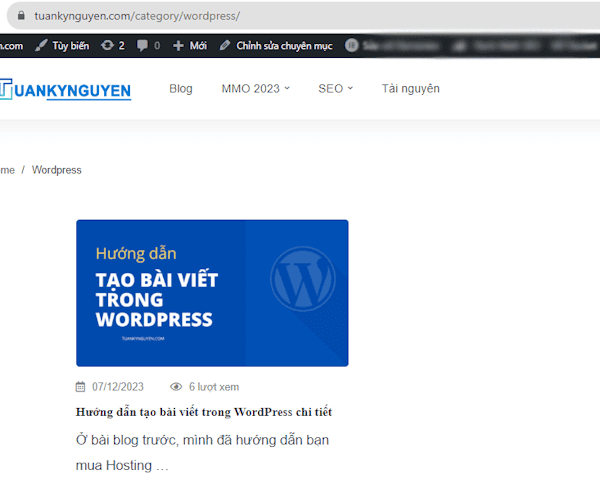Screen dimensions: 600x488
Task: Click the round Elementor icon in admin bar
Action: click(351, 46)
